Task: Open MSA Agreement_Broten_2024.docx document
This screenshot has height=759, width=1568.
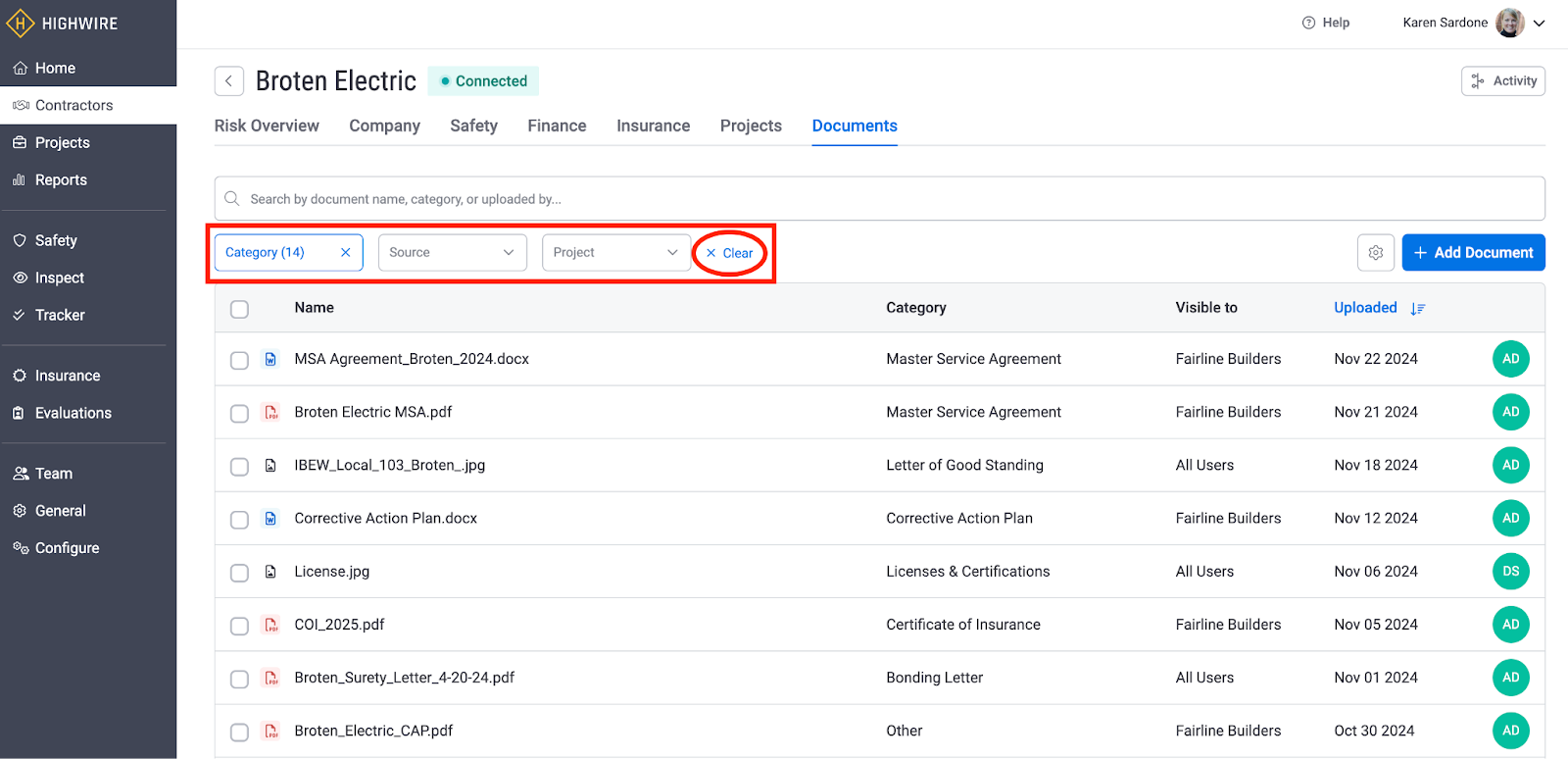Action: 412,359
